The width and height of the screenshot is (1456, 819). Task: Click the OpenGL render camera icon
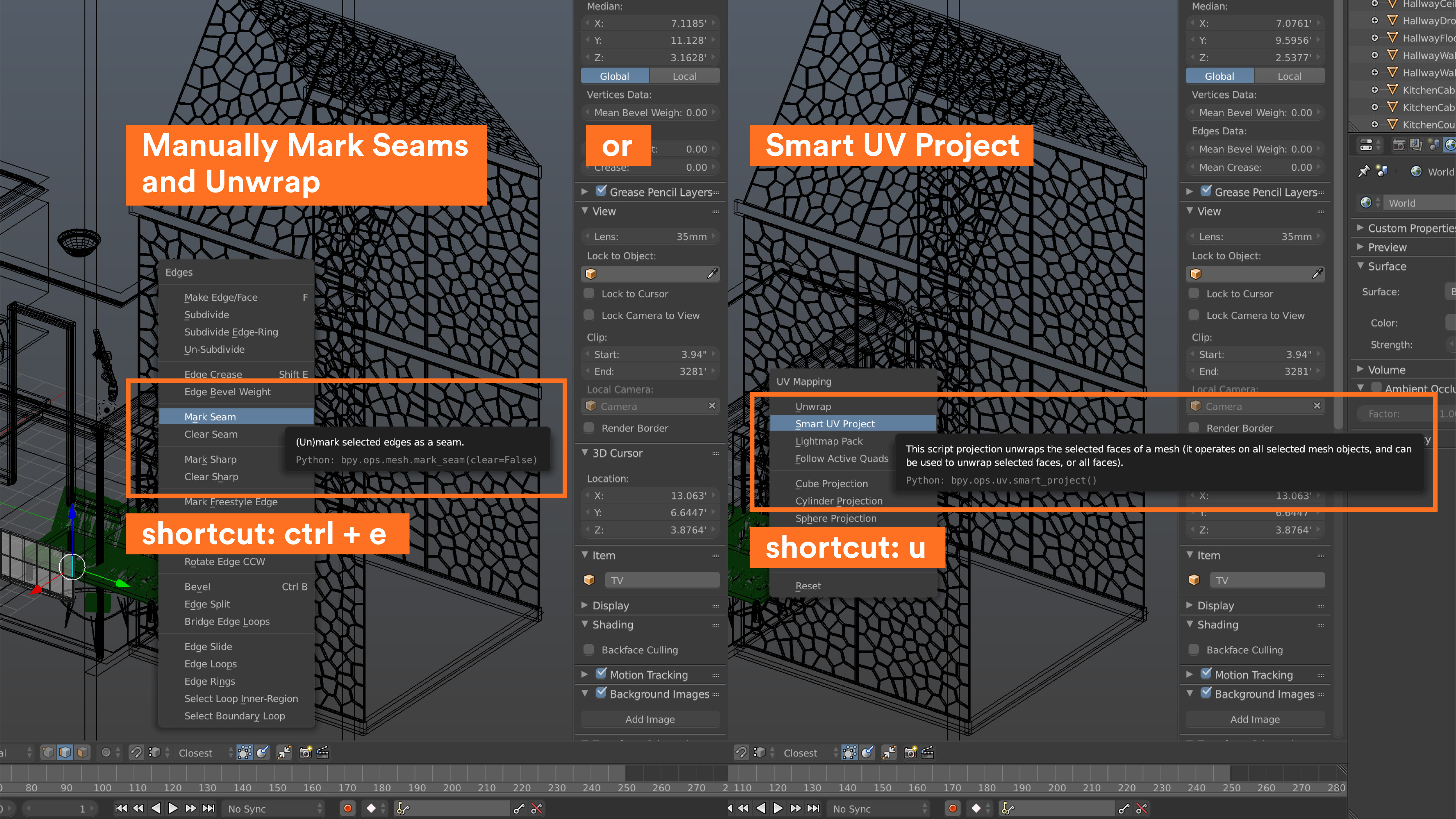tap(305, 752)
